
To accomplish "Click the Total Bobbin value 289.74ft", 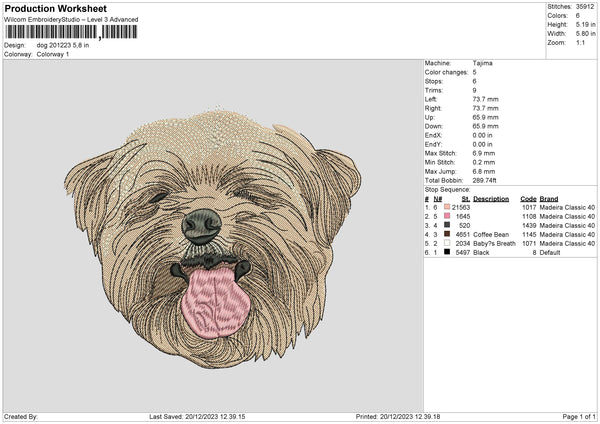I will click(489, 180).
